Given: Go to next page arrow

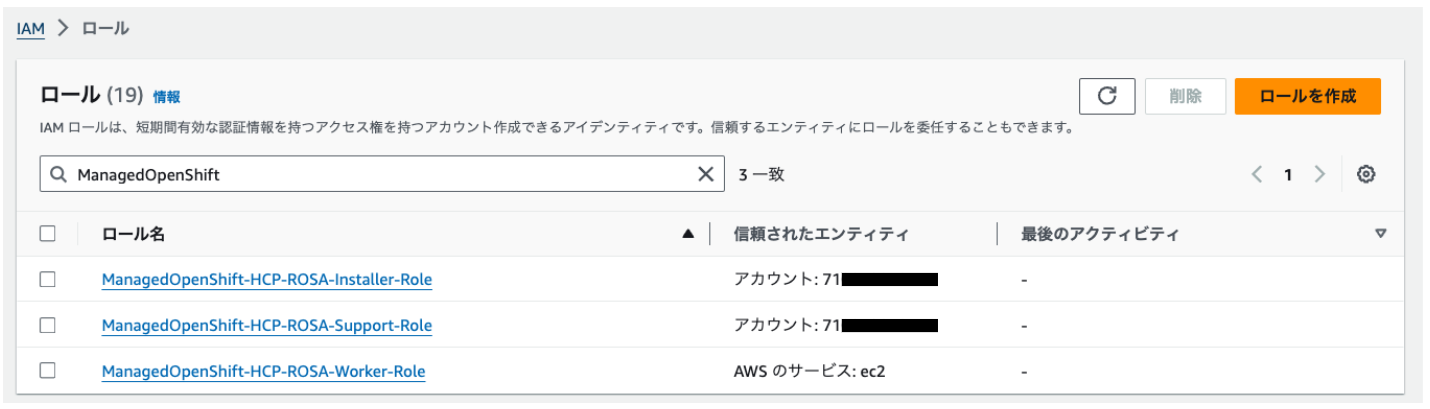Looking at the screenshot, I should (1320, 174).
